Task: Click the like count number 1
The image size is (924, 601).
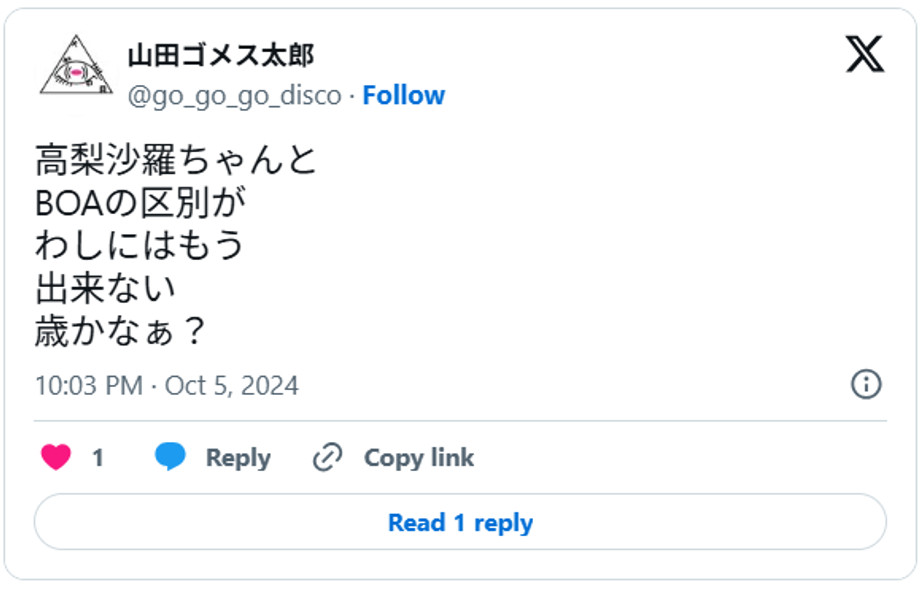Action: click(x=98, y=458)
